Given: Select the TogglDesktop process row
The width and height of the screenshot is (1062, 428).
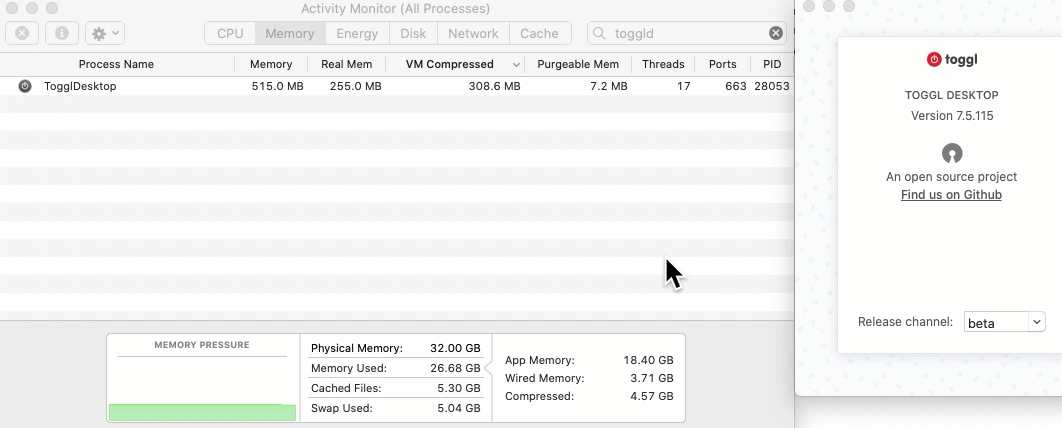Looking at the screenshot, I should pos(397,86).
